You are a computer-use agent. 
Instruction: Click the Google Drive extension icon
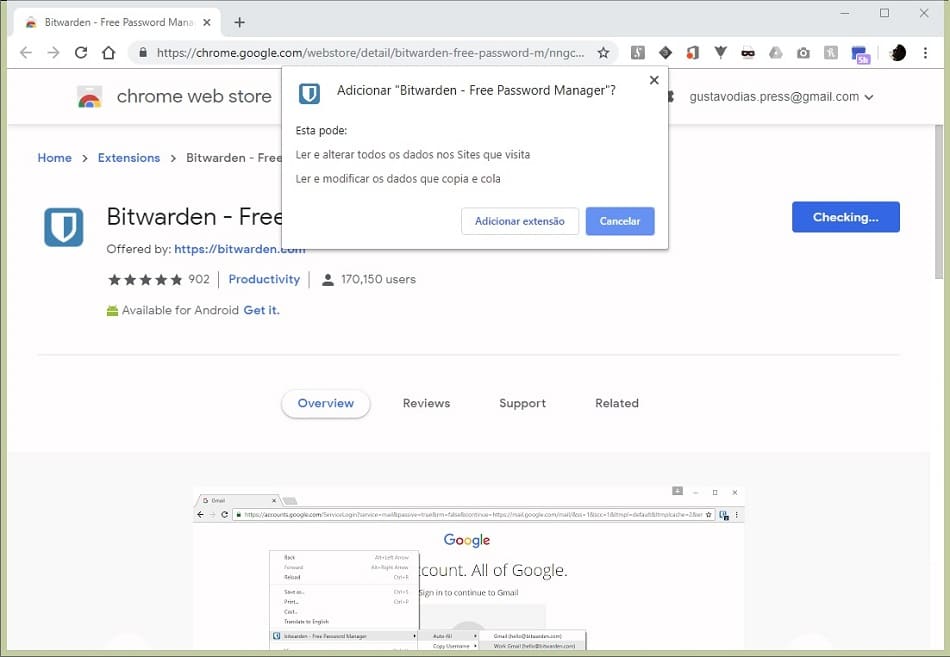[775, 53]
